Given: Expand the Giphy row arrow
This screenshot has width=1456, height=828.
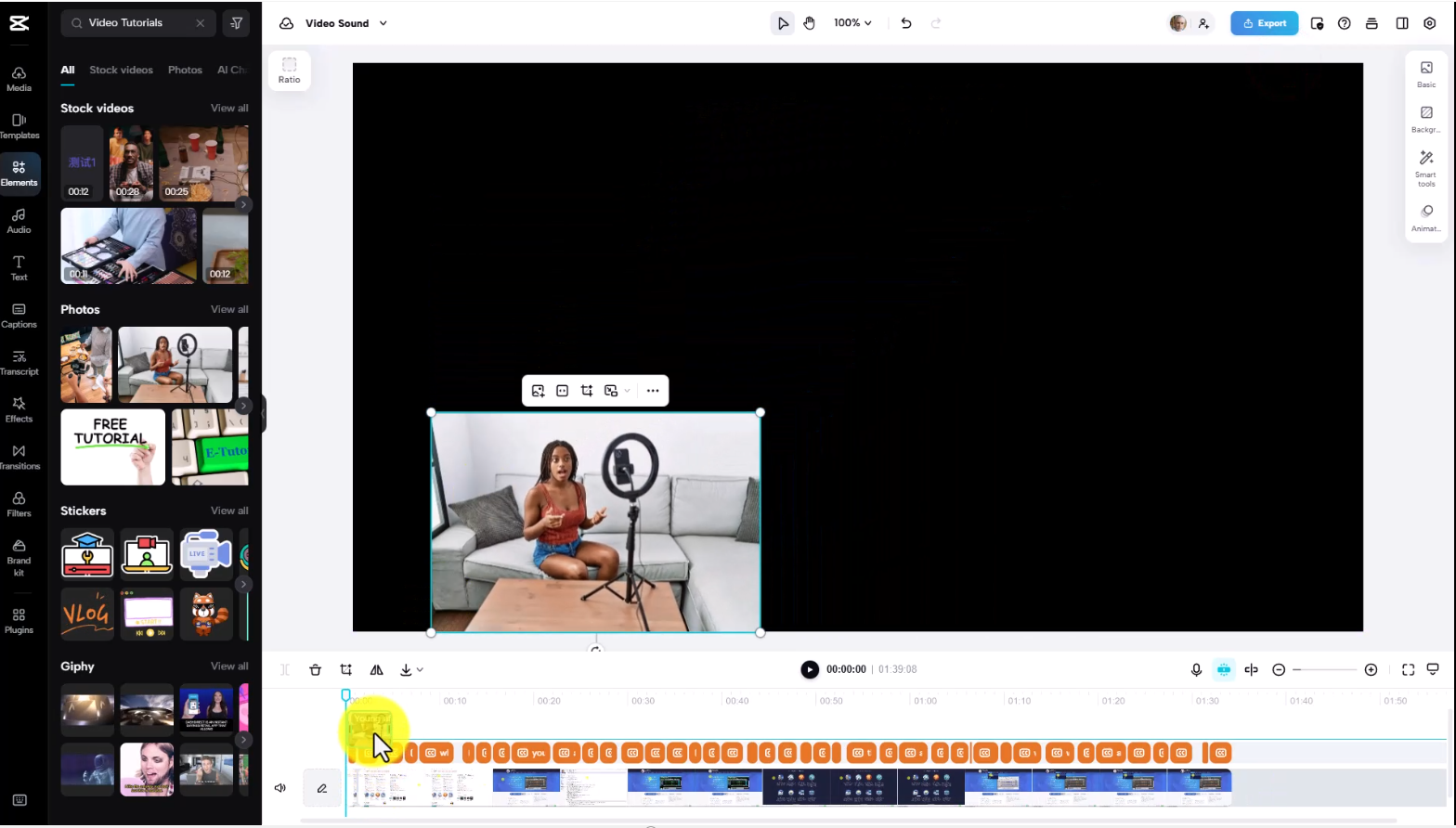Looking at the screenshot, I should pos(242,740).
